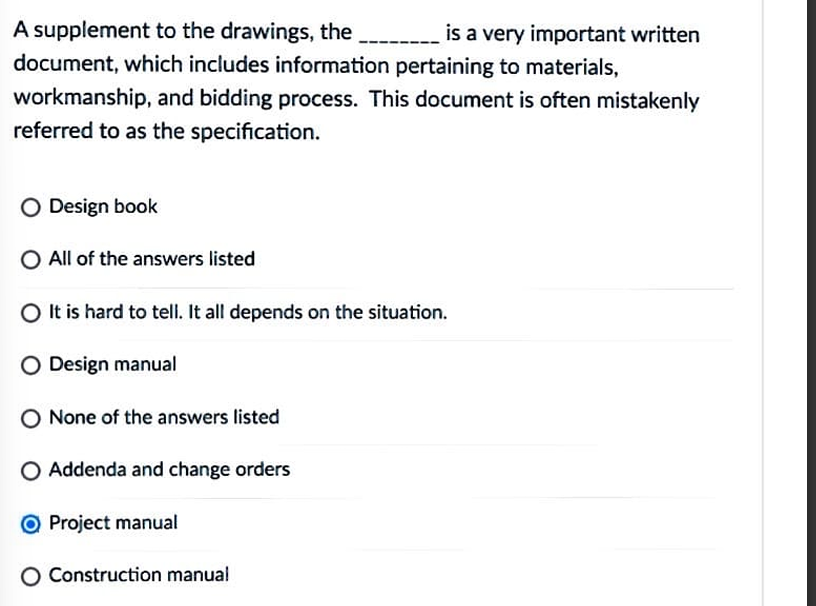Viewport: 816px width, 606px height.
Task: Click the None of the answers listed text
Action: tap(163, 417)
